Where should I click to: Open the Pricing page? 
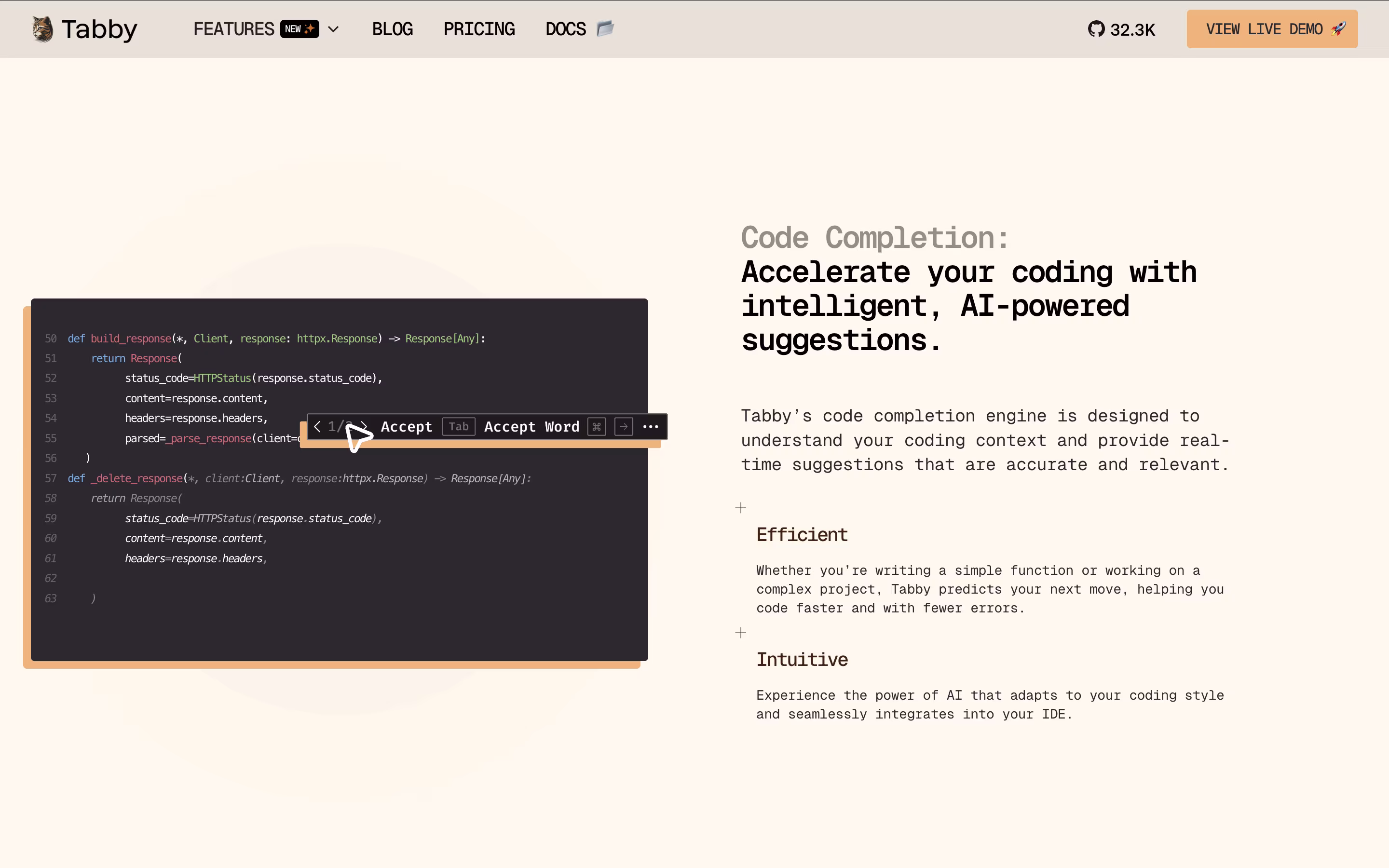pyautogui.click(x=479, y=29)
